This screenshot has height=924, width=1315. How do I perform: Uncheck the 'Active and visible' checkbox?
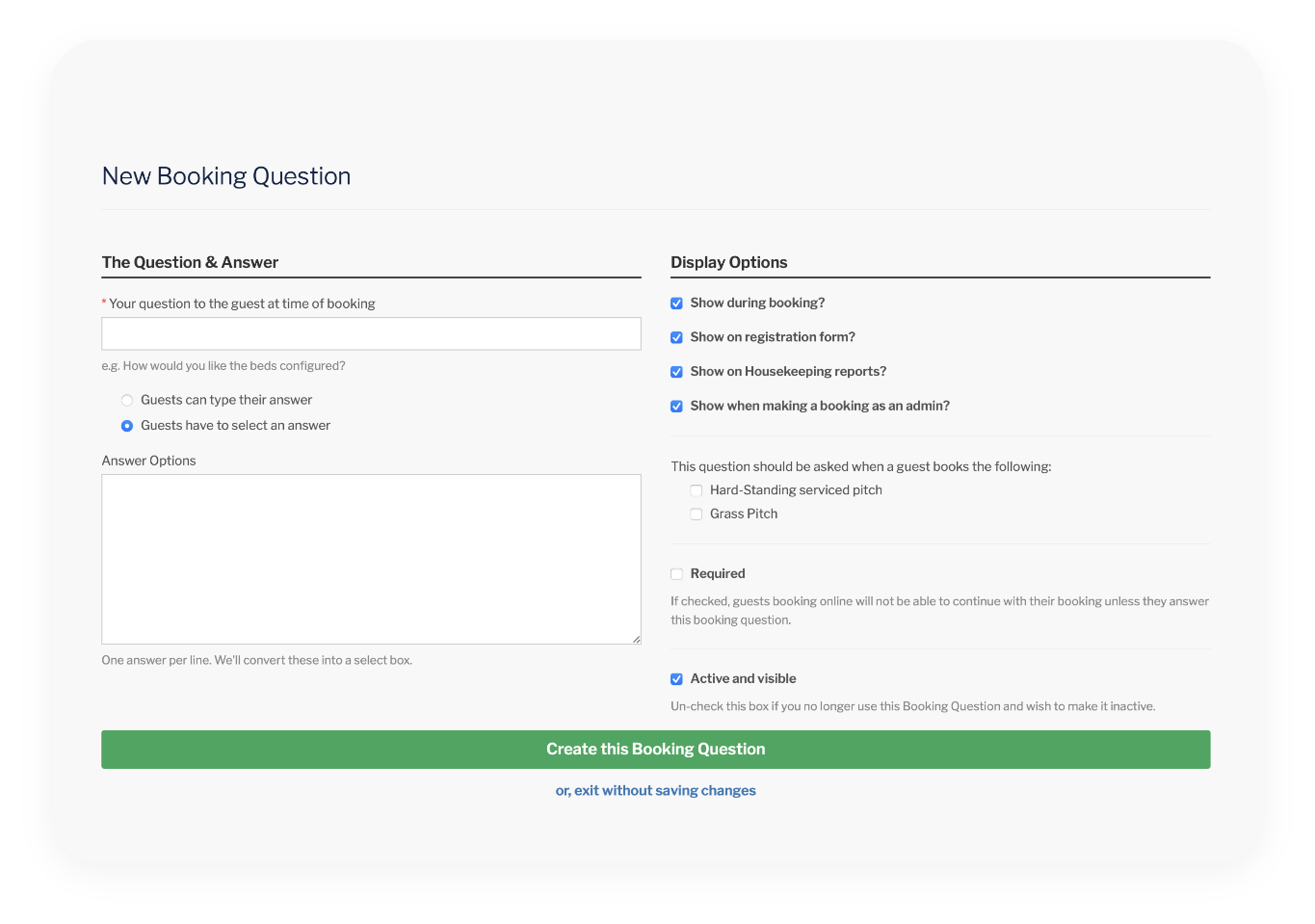coord(676,679)
